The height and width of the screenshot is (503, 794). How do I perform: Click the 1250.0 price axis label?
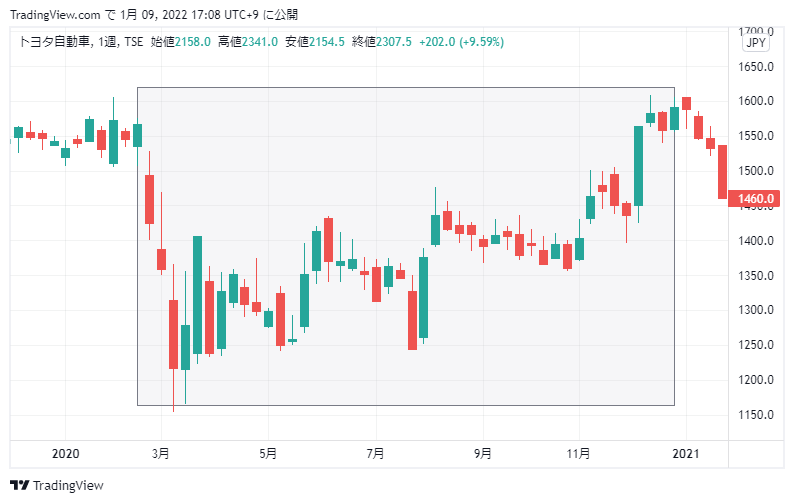(756, 344)
